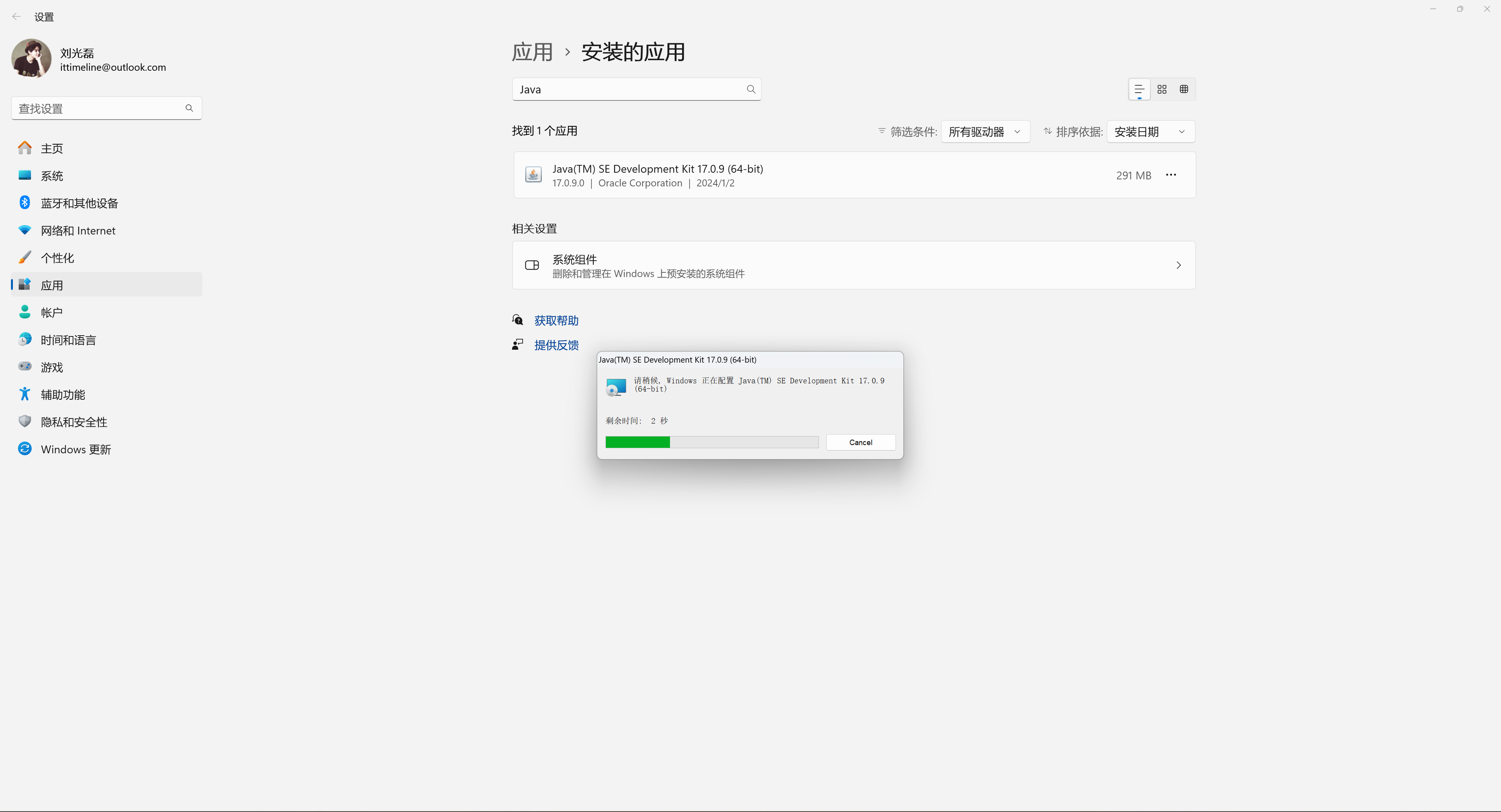Image resolution: width=1501 pixels, height=812 pixels.
Task: Switch to list view layout
Action: [x=1140, y=90]
